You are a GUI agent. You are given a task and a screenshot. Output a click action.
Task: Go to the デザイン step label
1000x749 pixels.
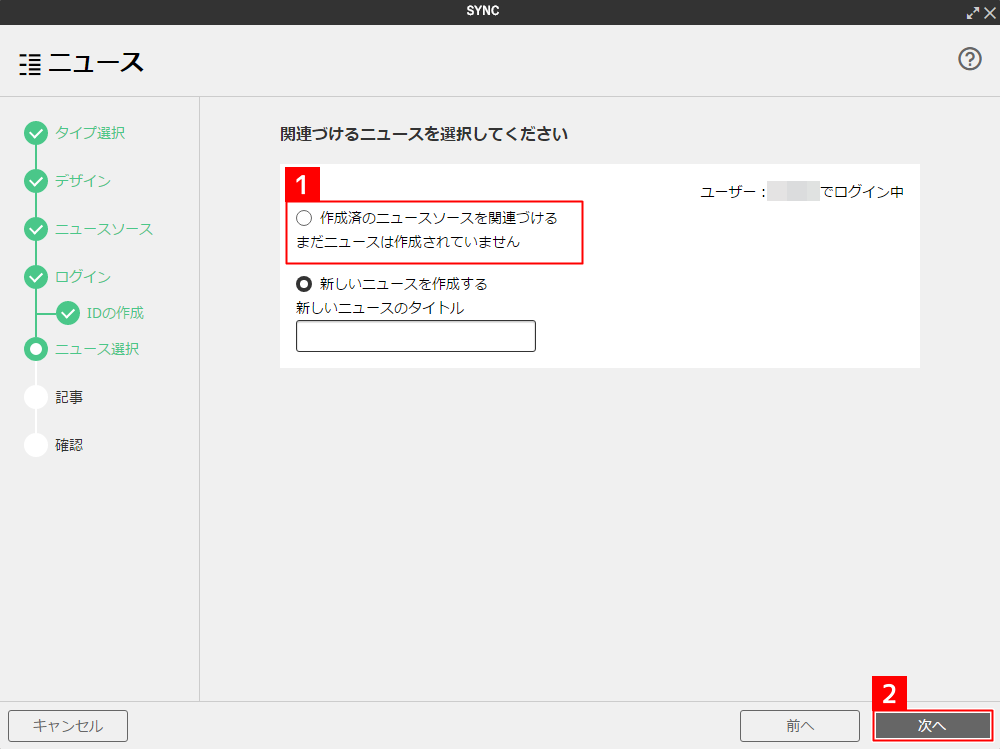coord(83,181)
